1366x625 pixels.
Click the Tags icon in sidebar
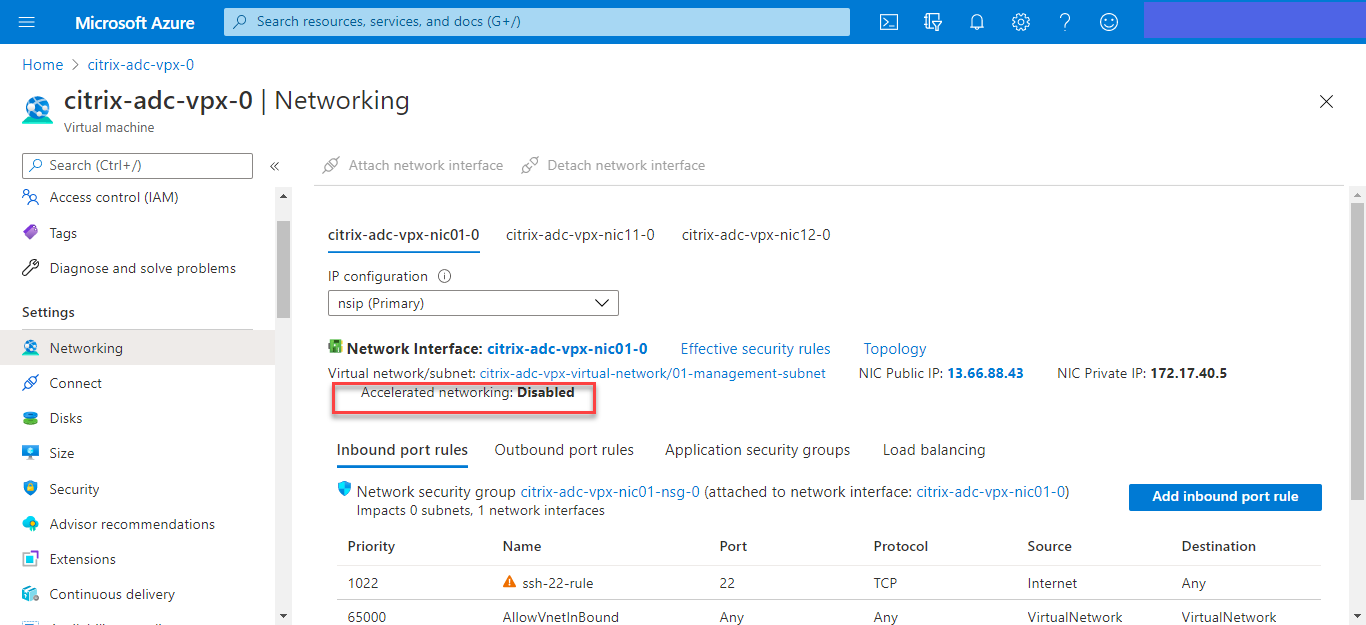pos(31,233)
